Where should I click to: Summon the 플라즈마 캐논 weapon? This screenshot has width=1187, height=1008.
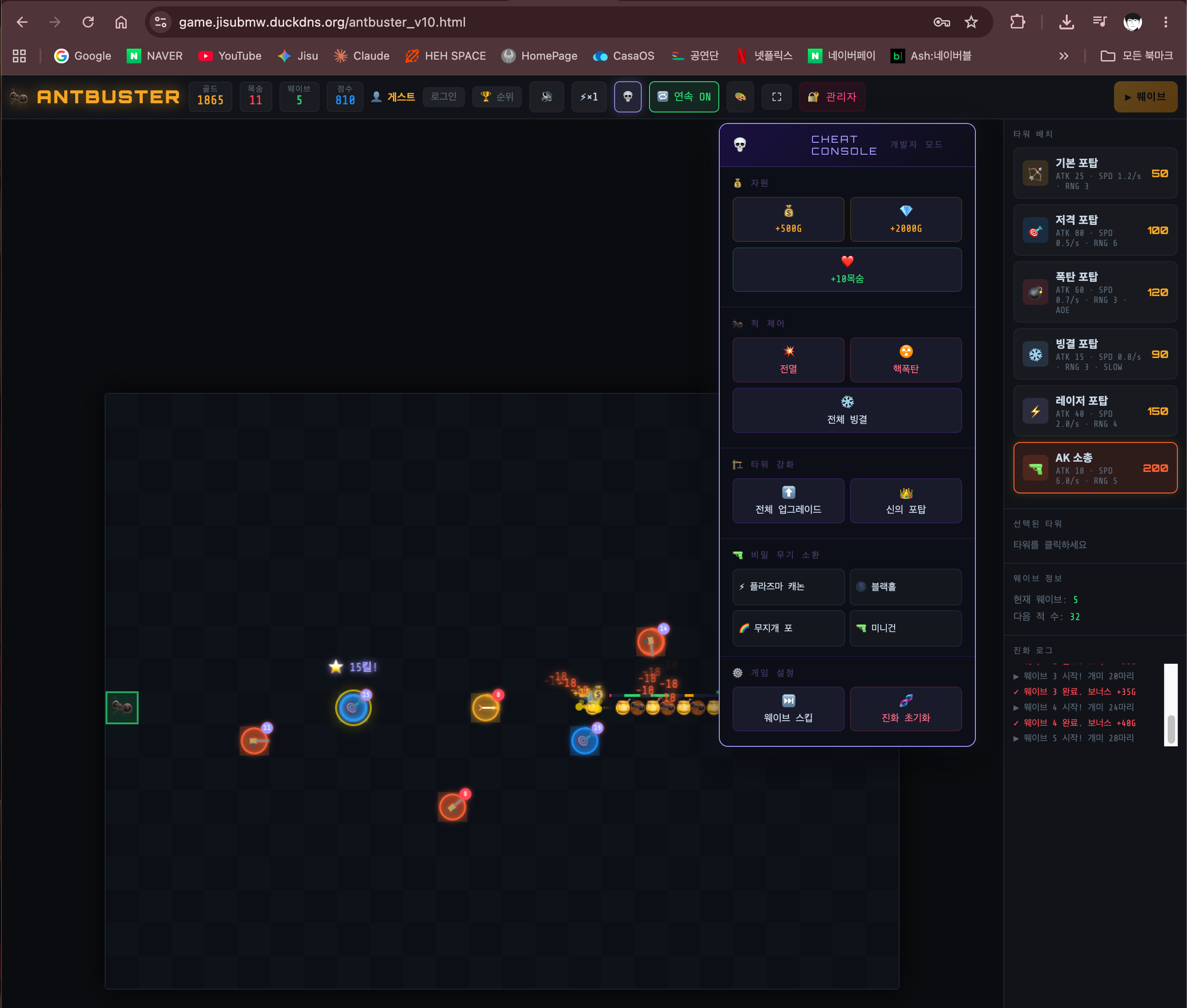click(x=788, y=587)
